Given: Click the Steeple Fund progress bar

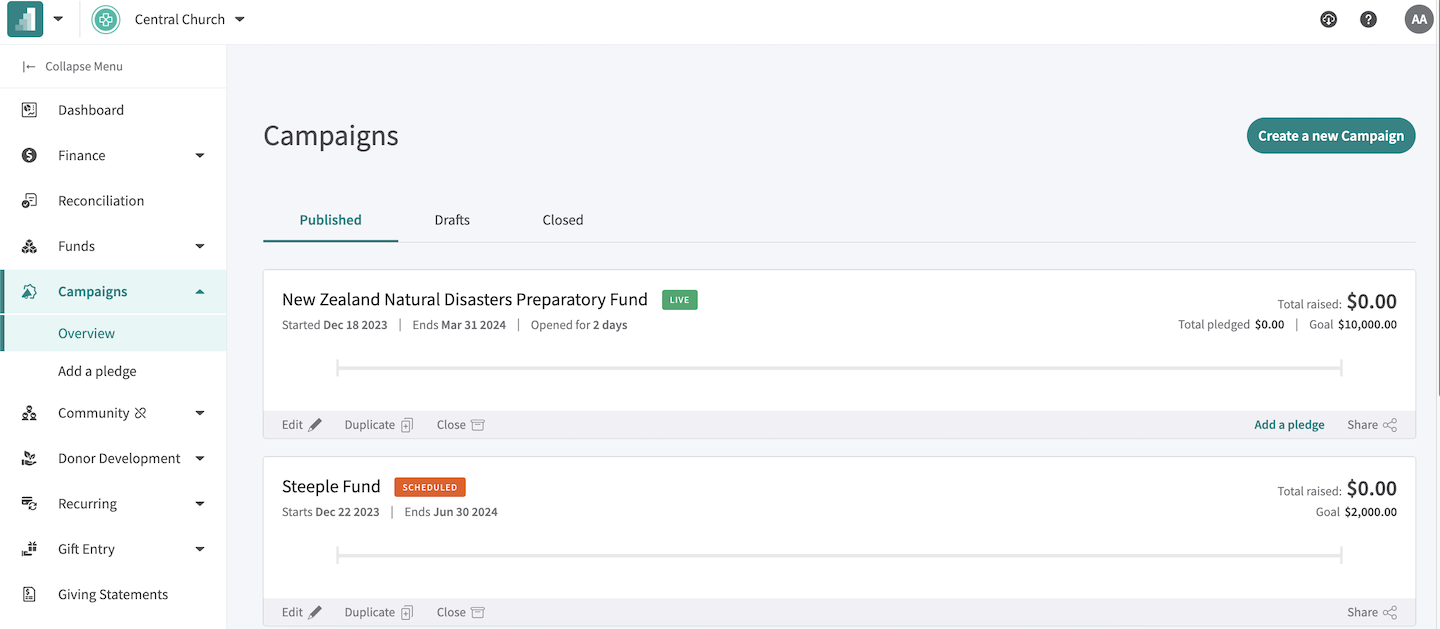Looking at the screenshot, I should click(839, 555).
